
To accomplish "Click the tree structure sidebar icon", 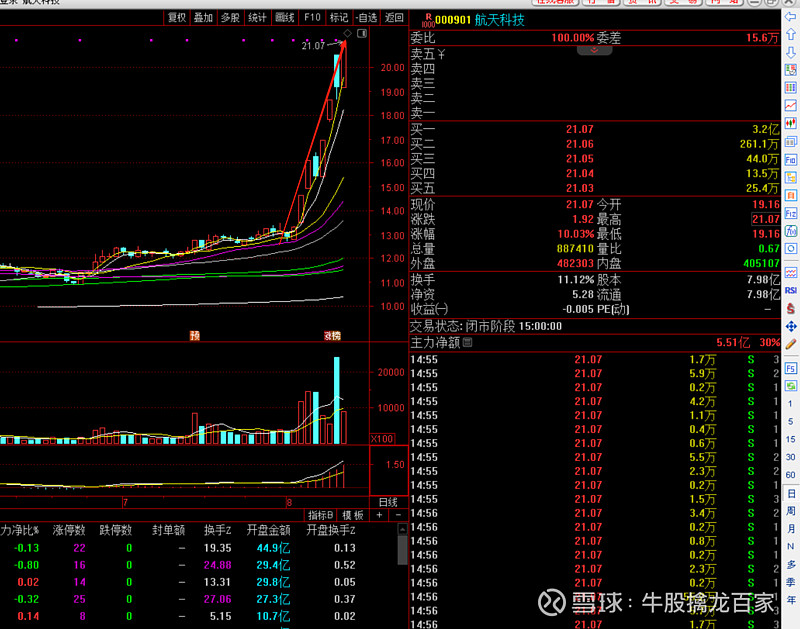I will 790,178.
